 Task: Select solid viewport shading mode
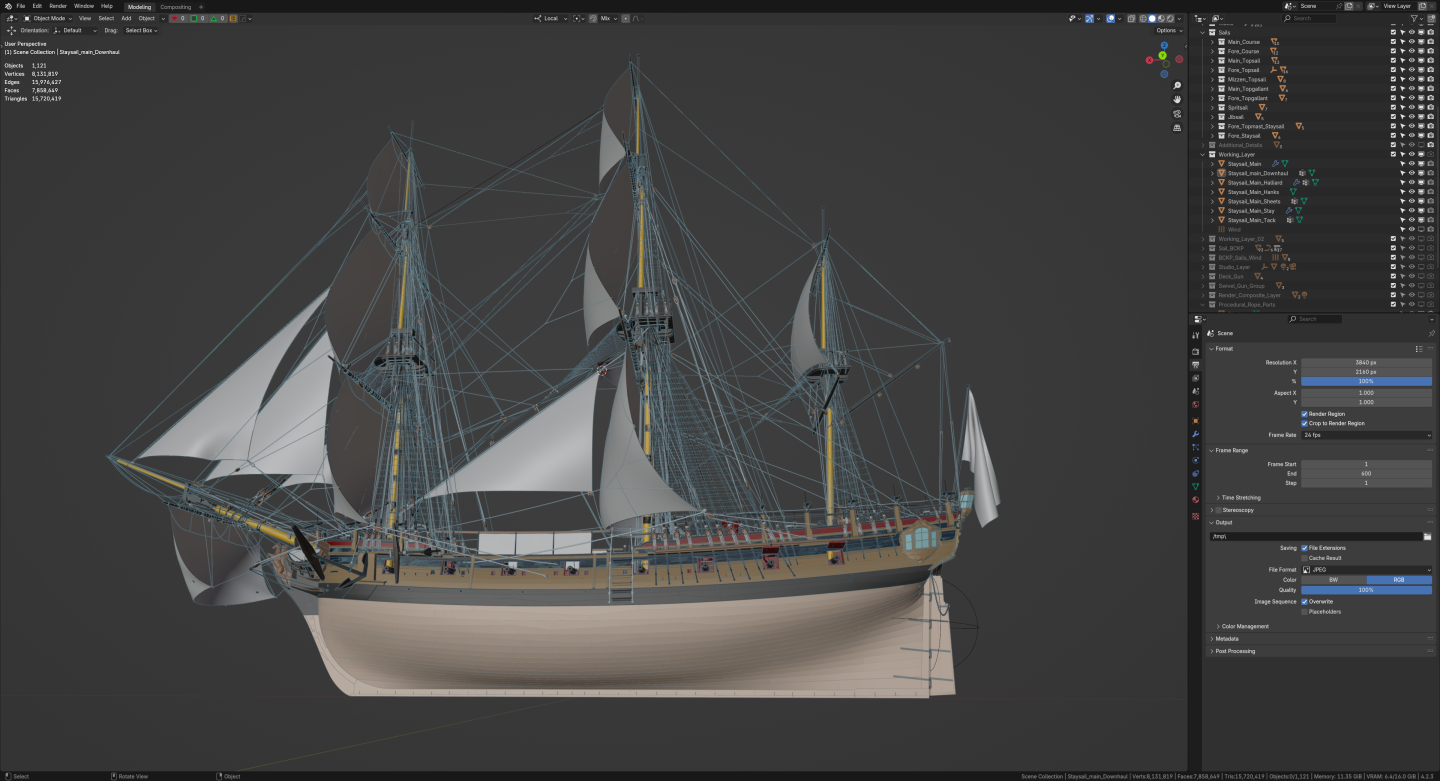coord(1152,18)
